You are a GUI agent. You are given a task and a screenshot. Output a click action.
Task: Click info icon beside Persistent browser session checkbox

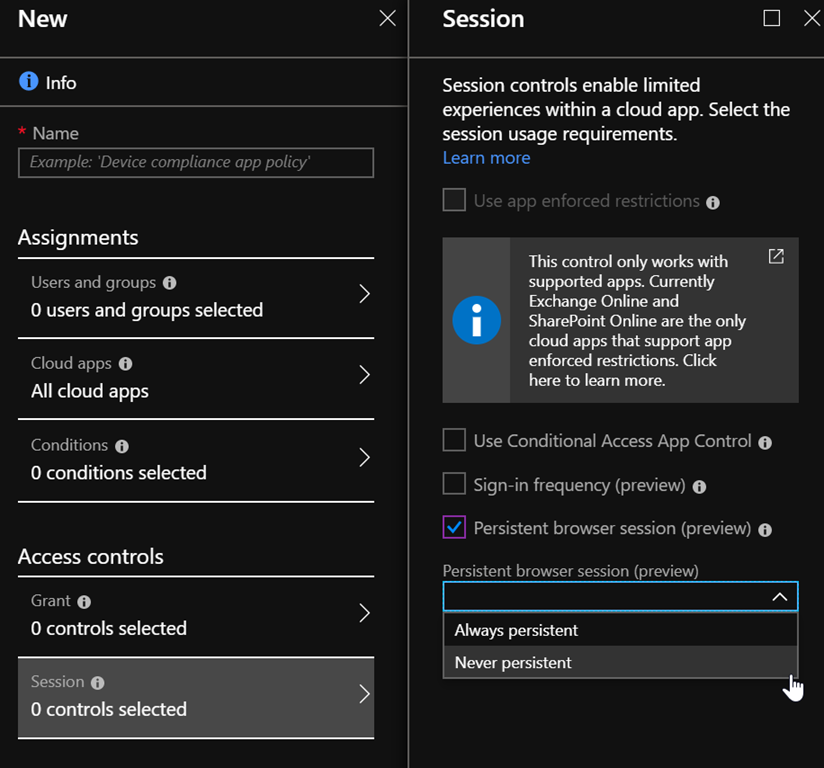(765, 530)
